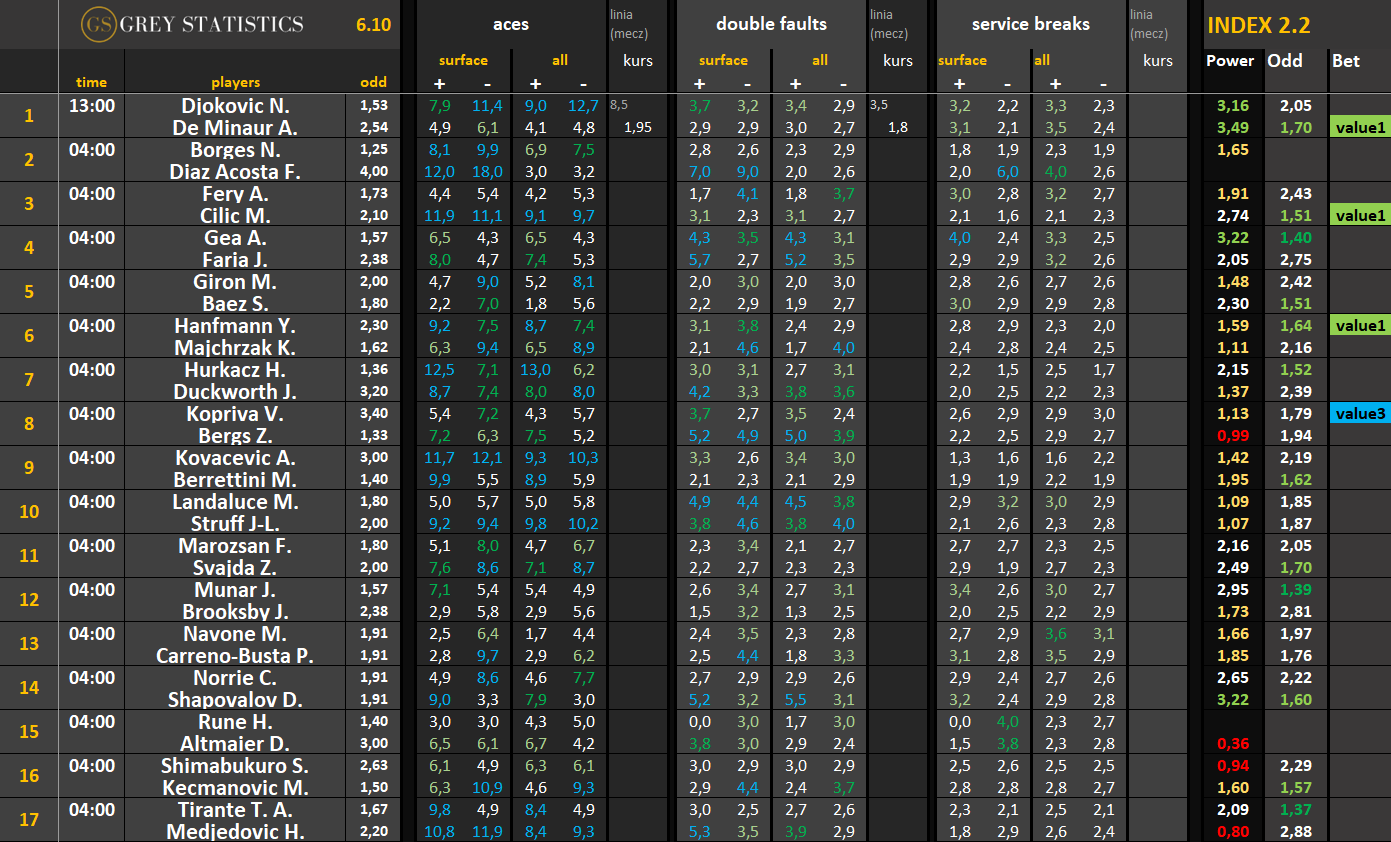Click the 'Power' column header
This screenshot has width=1391, height=842.
coord(1230,61)
